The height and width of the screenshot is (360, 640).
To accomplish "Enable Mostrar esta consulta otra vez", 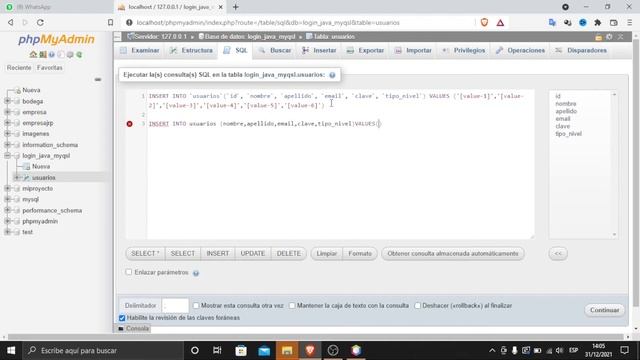I will coord(196,305).
